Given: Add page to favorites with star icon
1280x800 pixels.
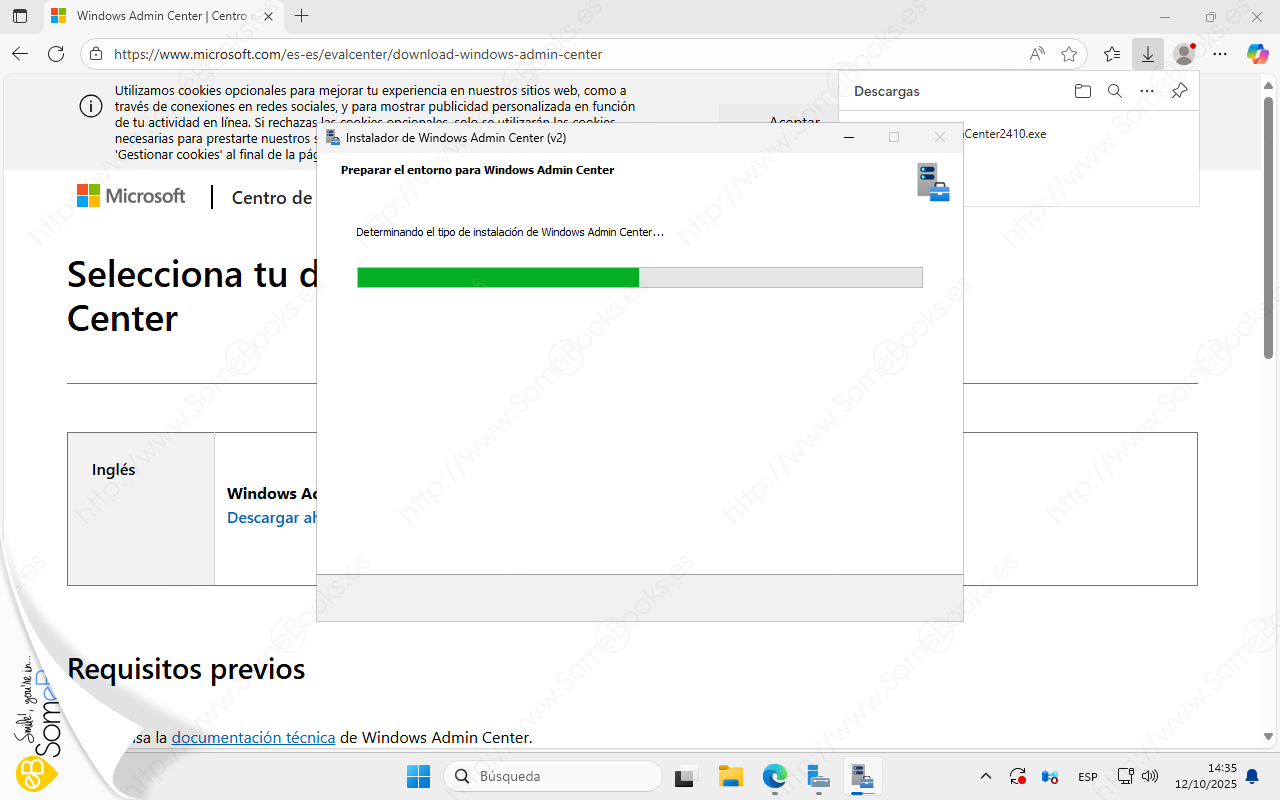Looking at the screenshot, I should 1068,54.
